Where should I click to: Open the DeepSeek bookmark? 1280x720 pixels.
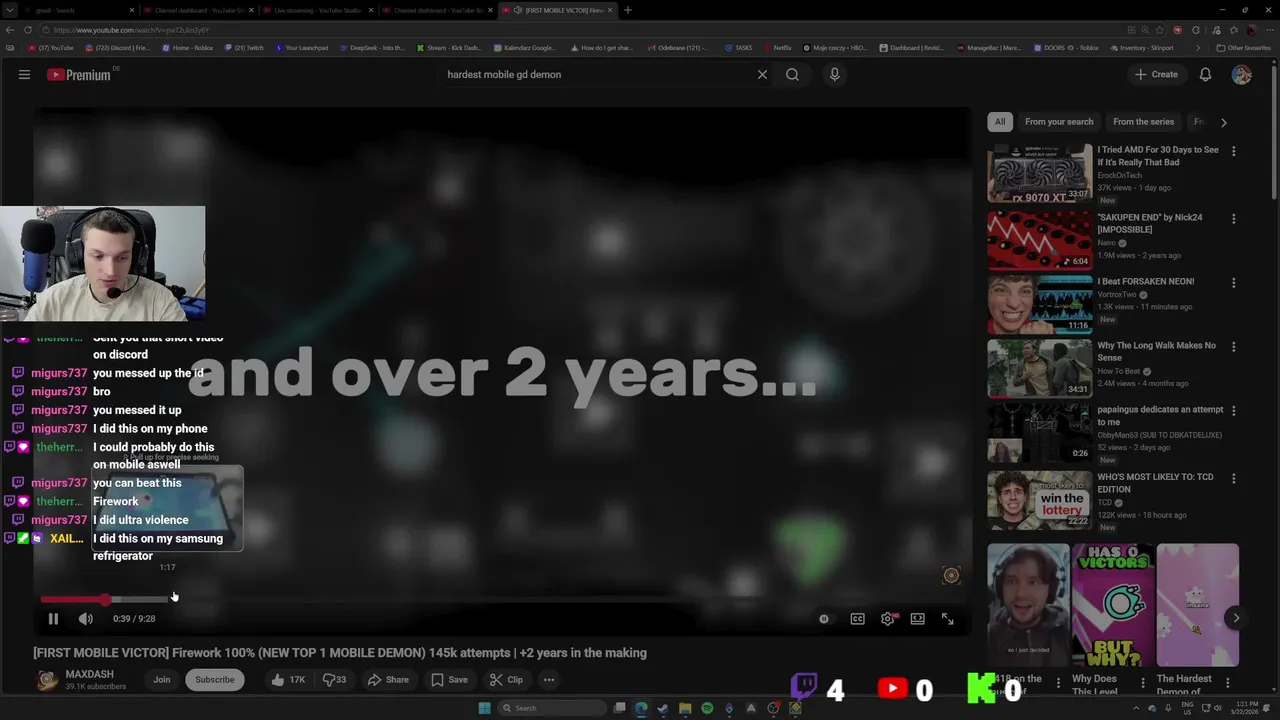pos(371,47)
